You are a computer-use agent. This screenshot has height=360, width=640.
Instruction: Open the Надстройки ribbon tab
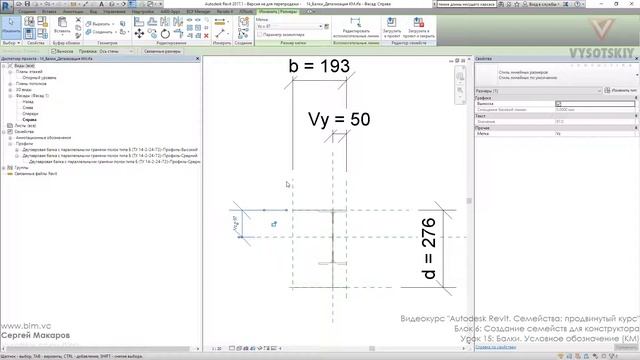[143, 11]
